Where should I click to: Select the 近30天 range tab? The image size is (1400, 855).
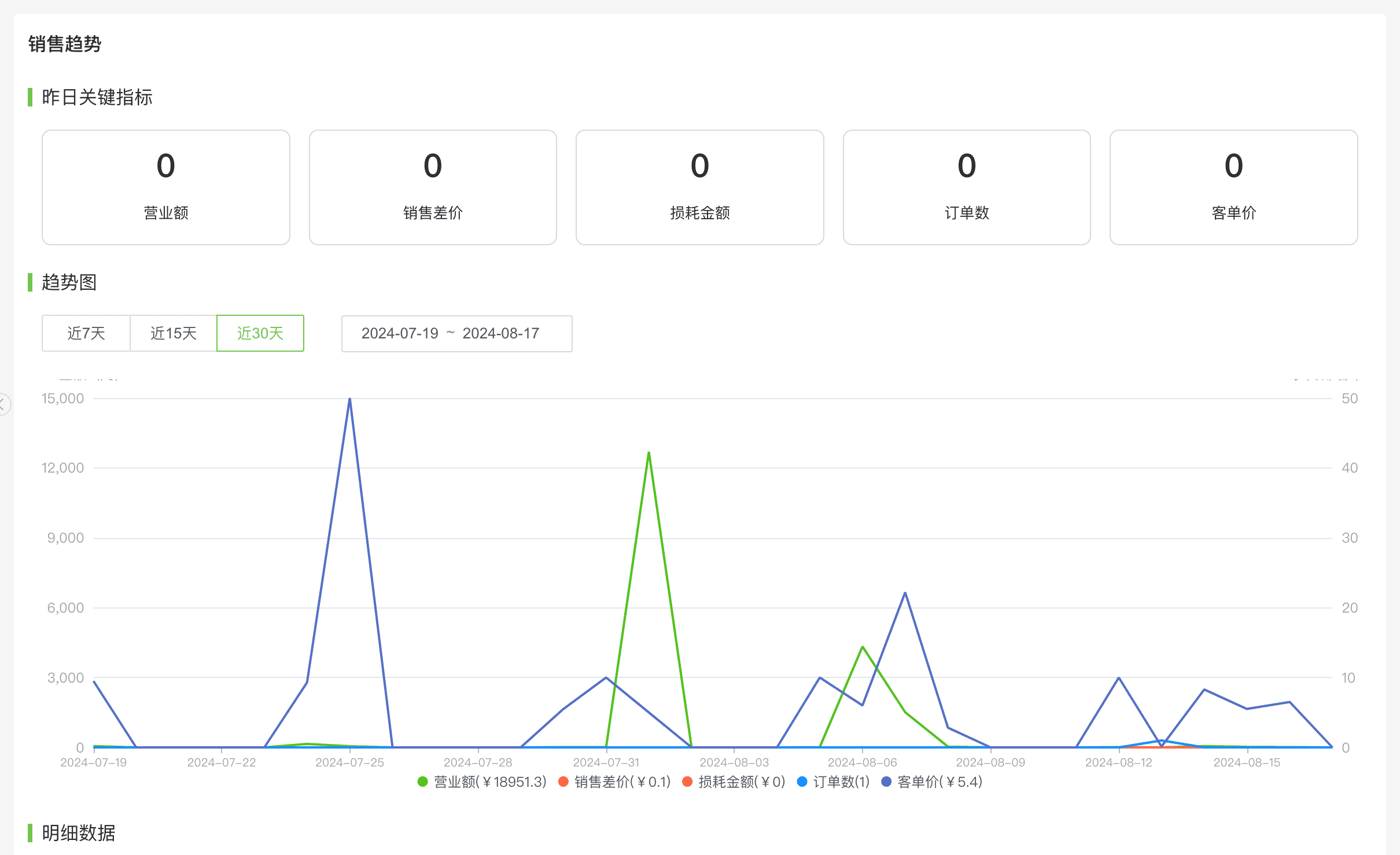point(260,333)
